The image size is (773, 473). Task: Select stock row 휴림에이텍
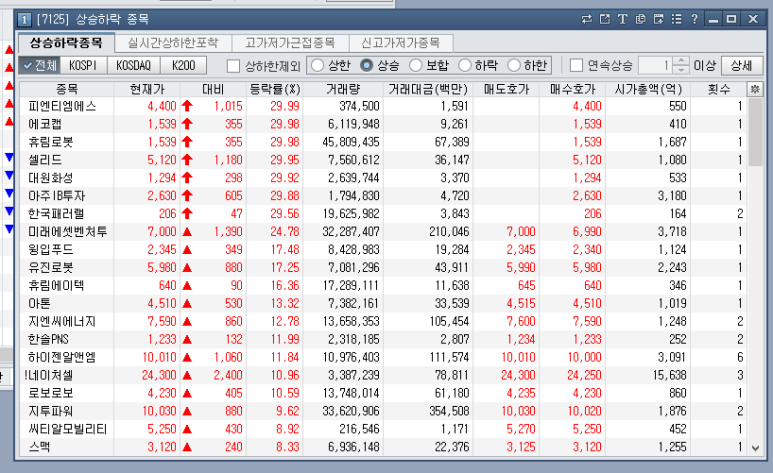point(384,285)
